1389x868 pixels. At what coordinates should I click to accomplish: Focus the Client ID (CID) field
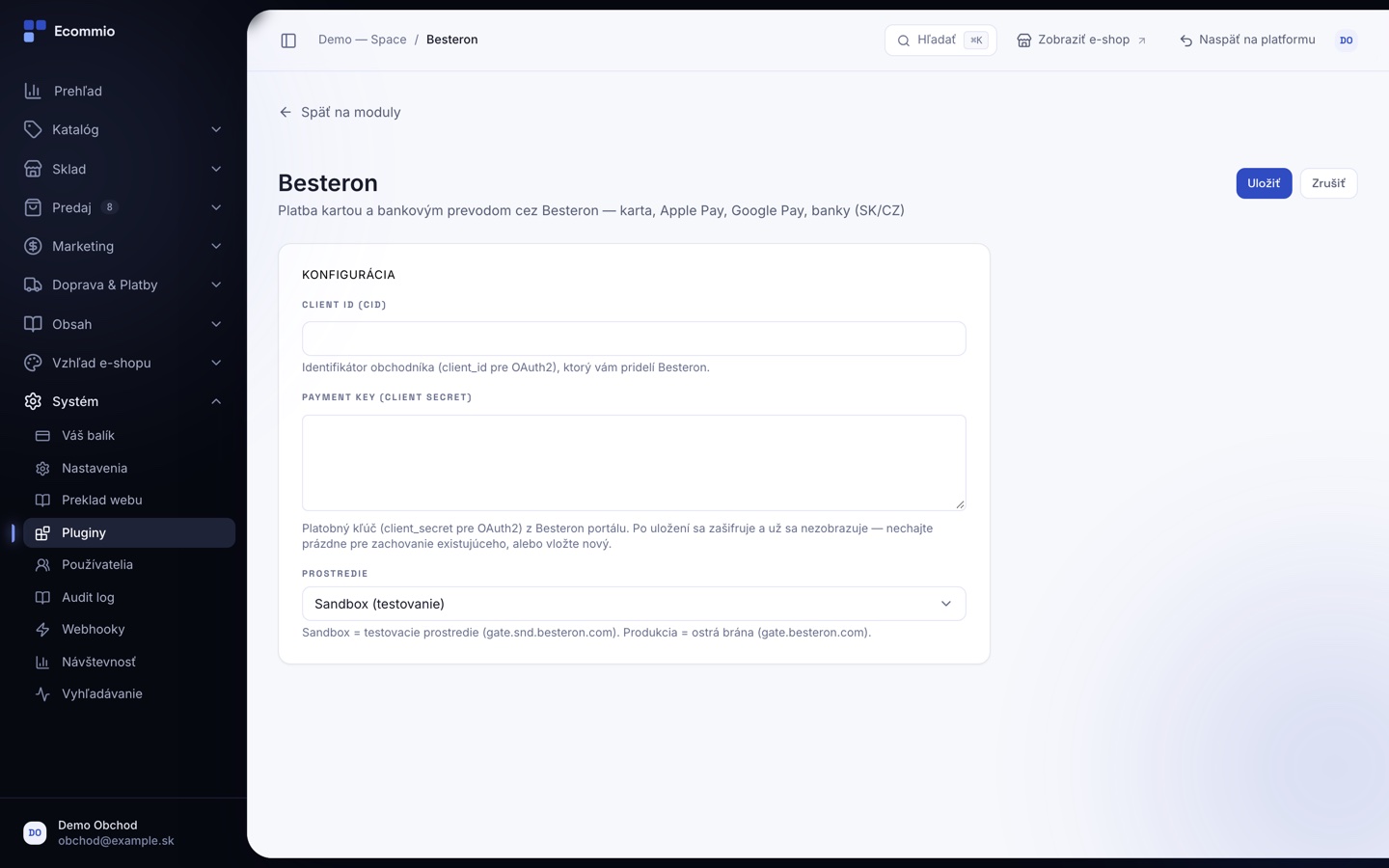coord(634,339)
